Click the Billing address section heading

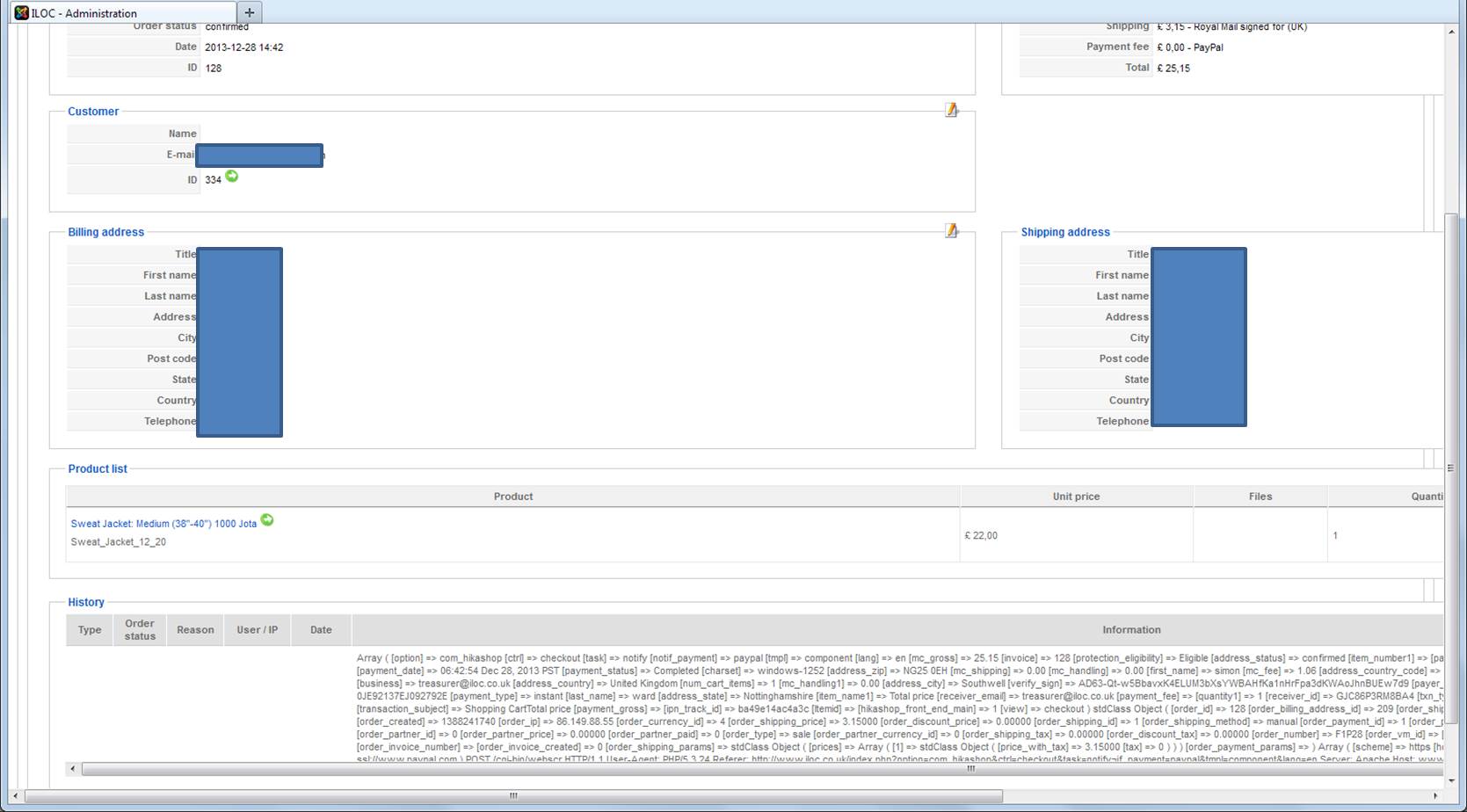[x=106, y=232]
